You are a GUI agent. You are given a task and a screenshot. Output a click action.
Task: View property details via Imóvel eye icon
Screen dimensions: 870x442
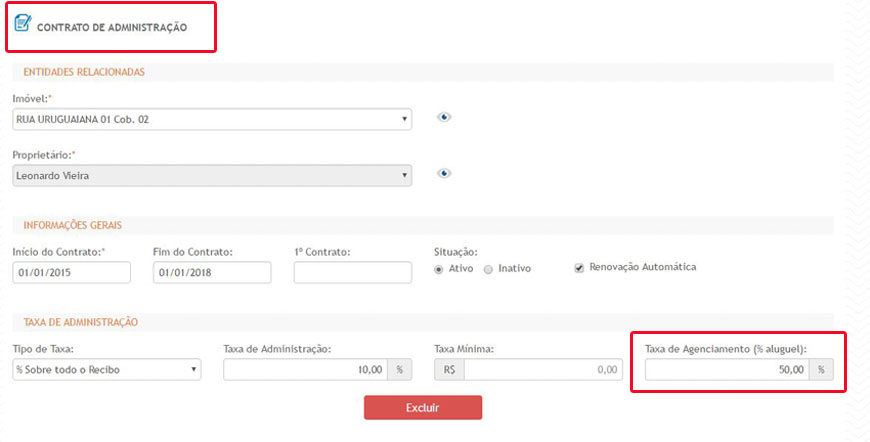pyautogui.click(x=444, y=117)
